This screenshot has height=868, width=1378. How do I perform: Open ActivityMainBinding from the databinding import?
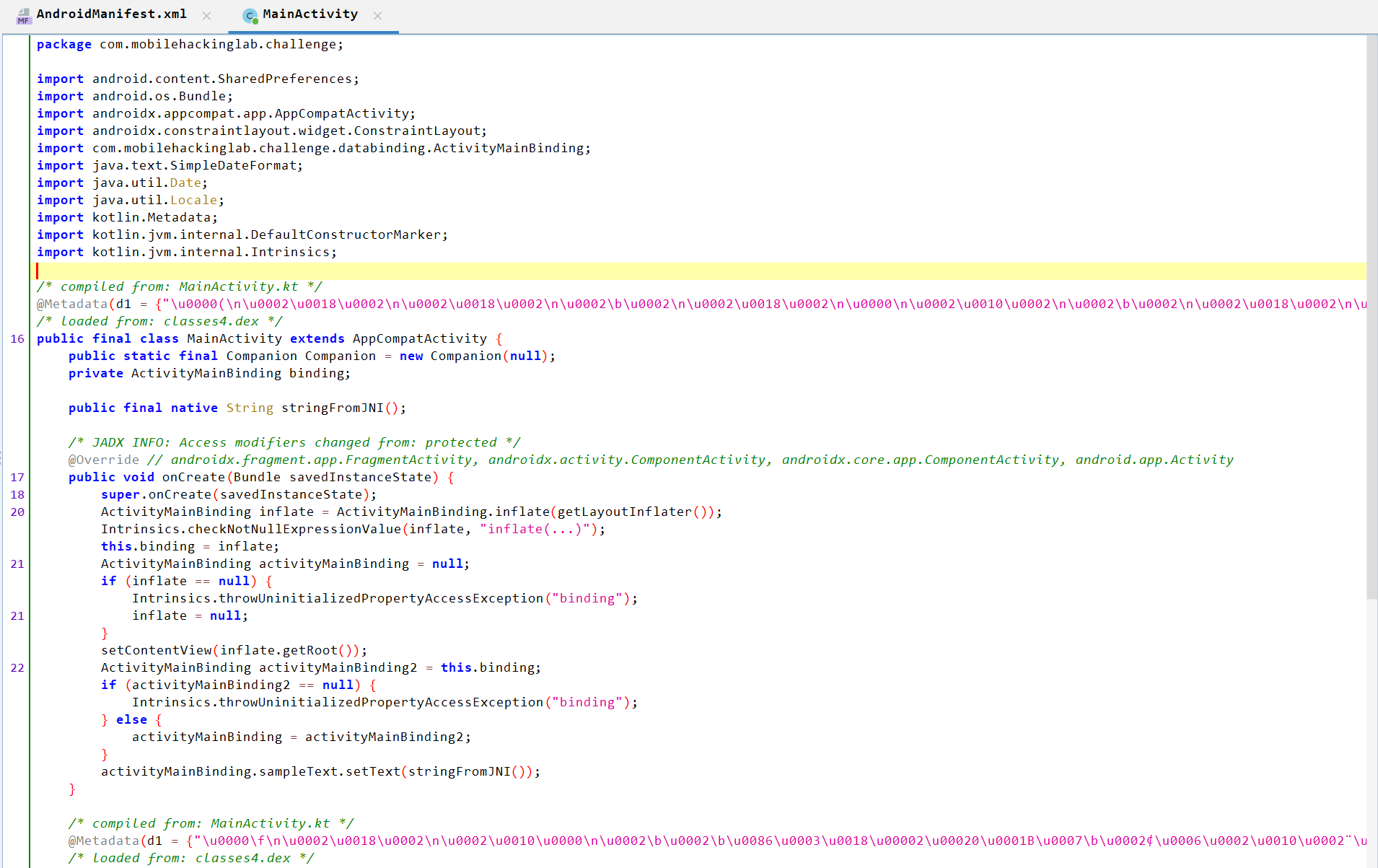[x=508, y=149]
